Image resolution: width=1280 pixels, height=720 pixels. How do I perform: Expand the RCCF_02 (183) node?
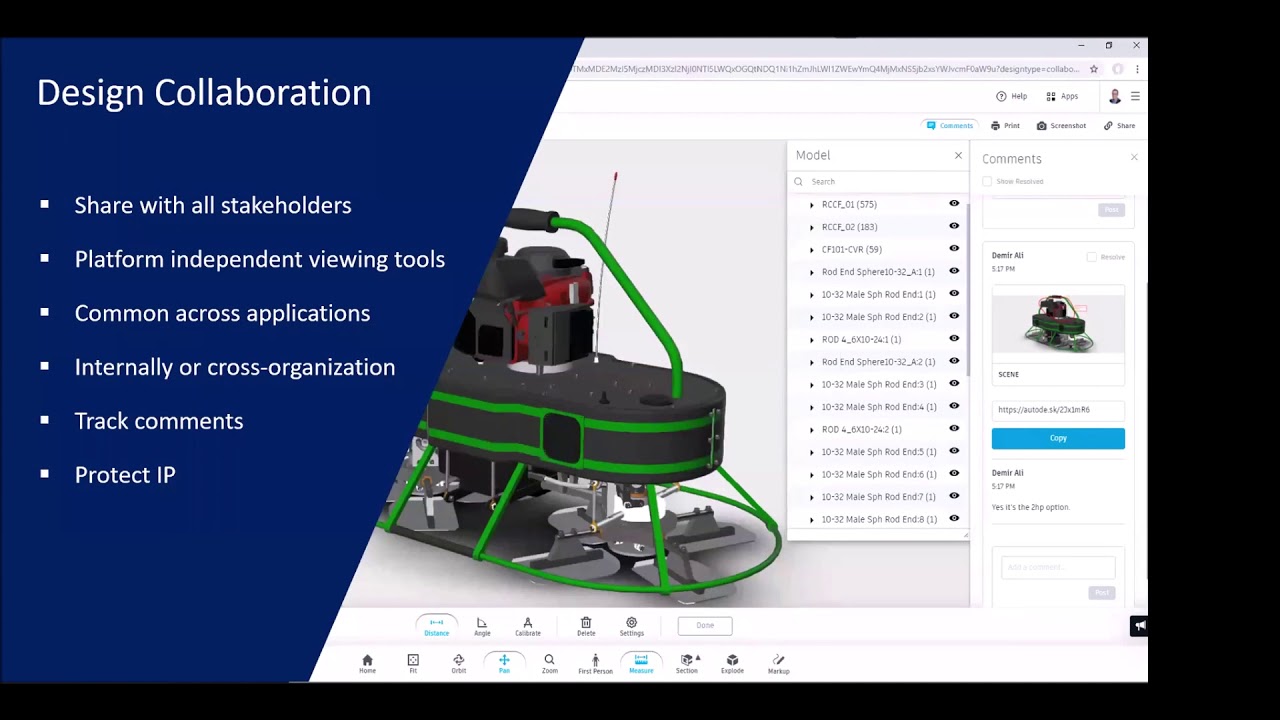coord(812,227)
